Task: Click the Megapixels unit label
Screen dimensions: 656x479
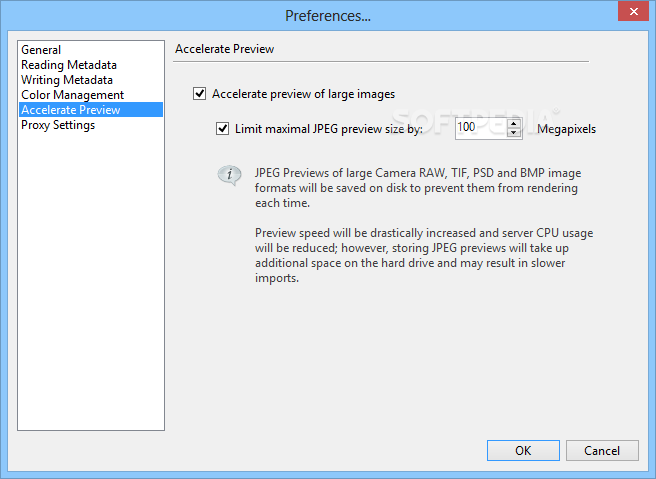Action: [x=566, y=129]
